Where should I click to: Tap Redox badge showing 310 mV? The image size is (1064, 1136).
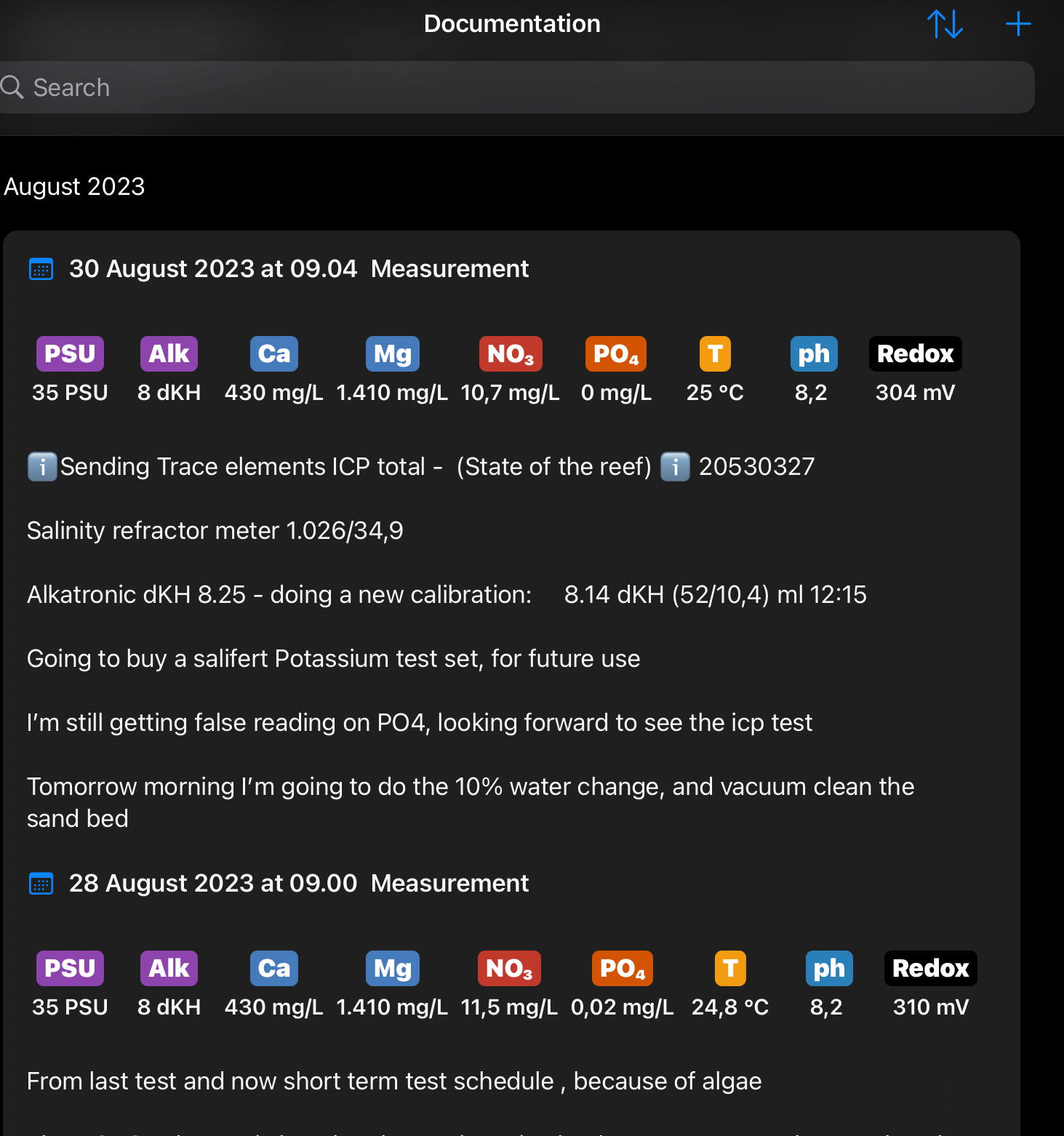930,969
